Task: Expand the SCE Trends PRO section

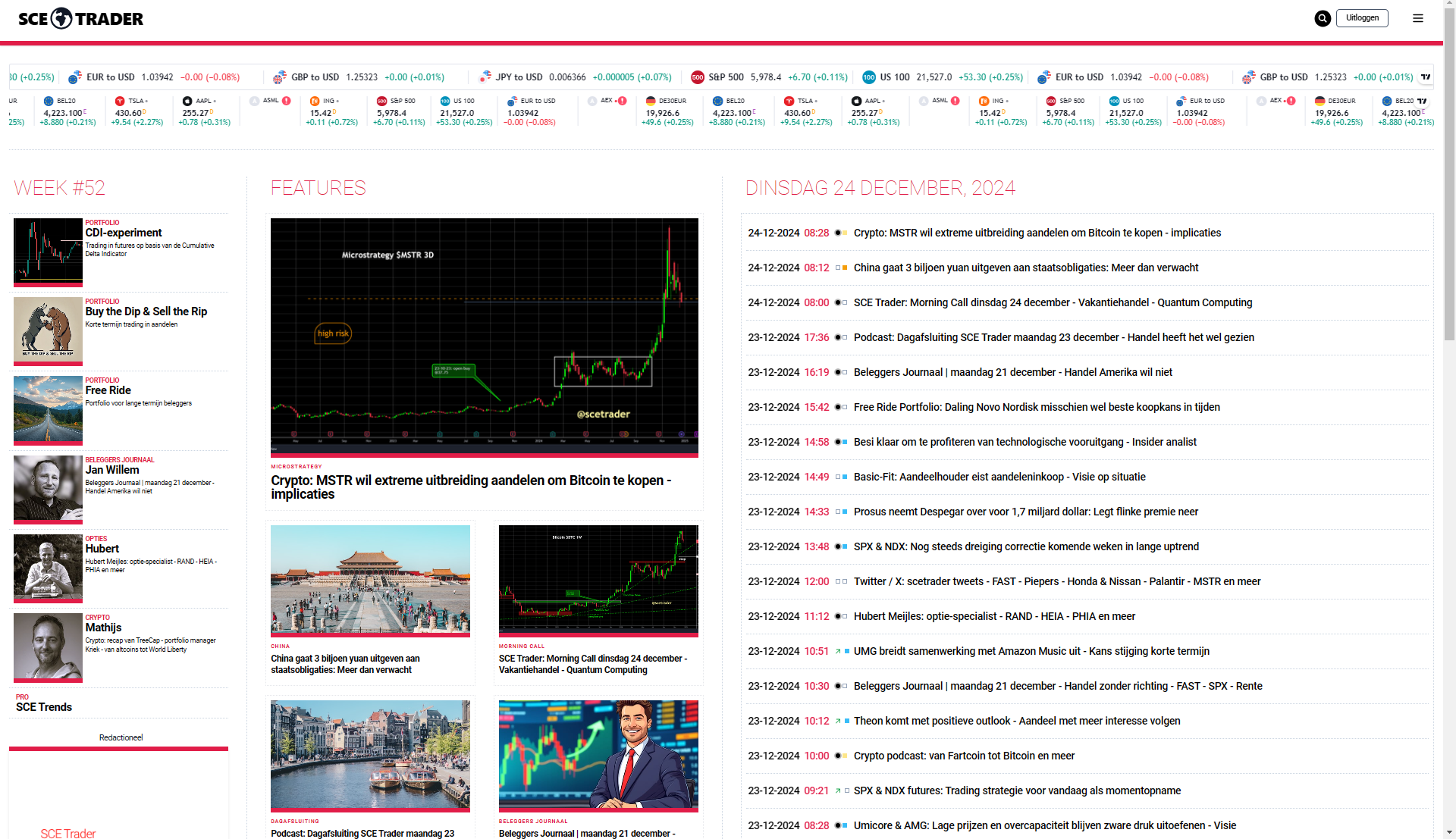Action: [x=44, y=706]
